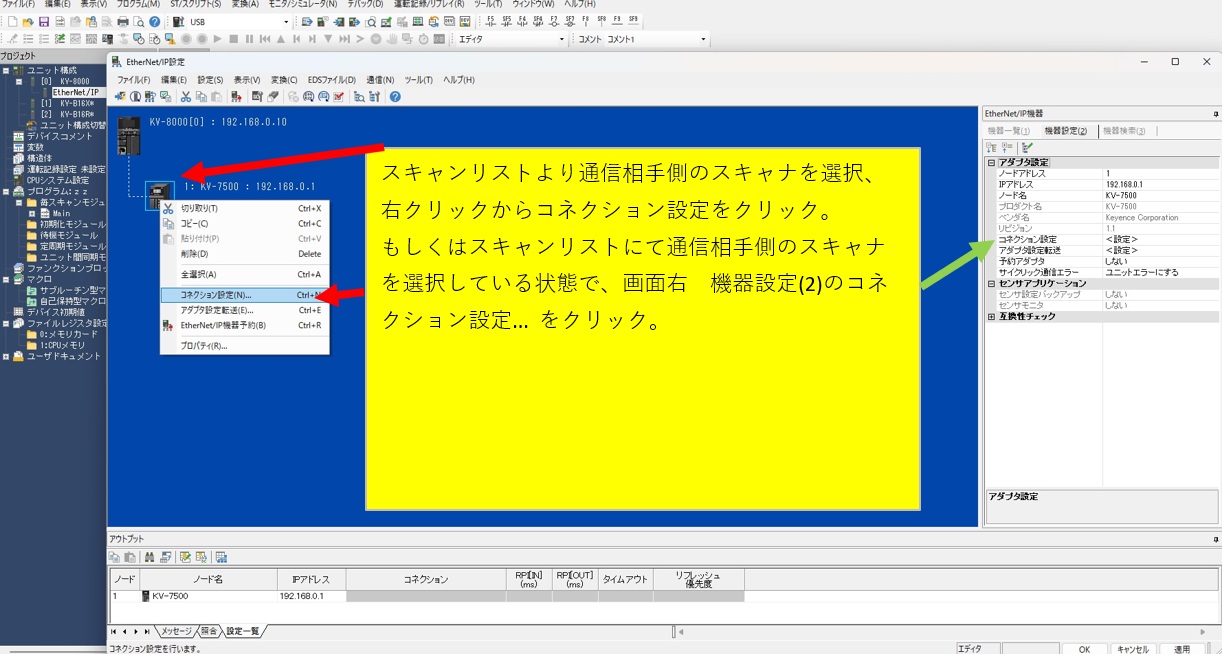Select the KV-8000 scanner unit icon
1222x657 pixels.
(x=129, y=134)
